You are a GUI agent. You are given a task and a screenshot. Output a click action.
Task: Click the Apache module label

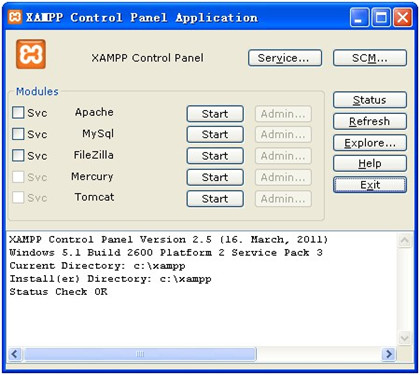pyautogui.click(x=94, y=112)
